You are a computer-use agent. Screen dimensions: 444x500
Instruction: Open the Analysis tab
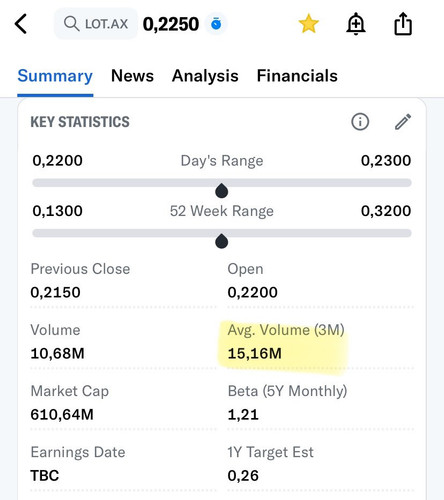click(205, 76)
